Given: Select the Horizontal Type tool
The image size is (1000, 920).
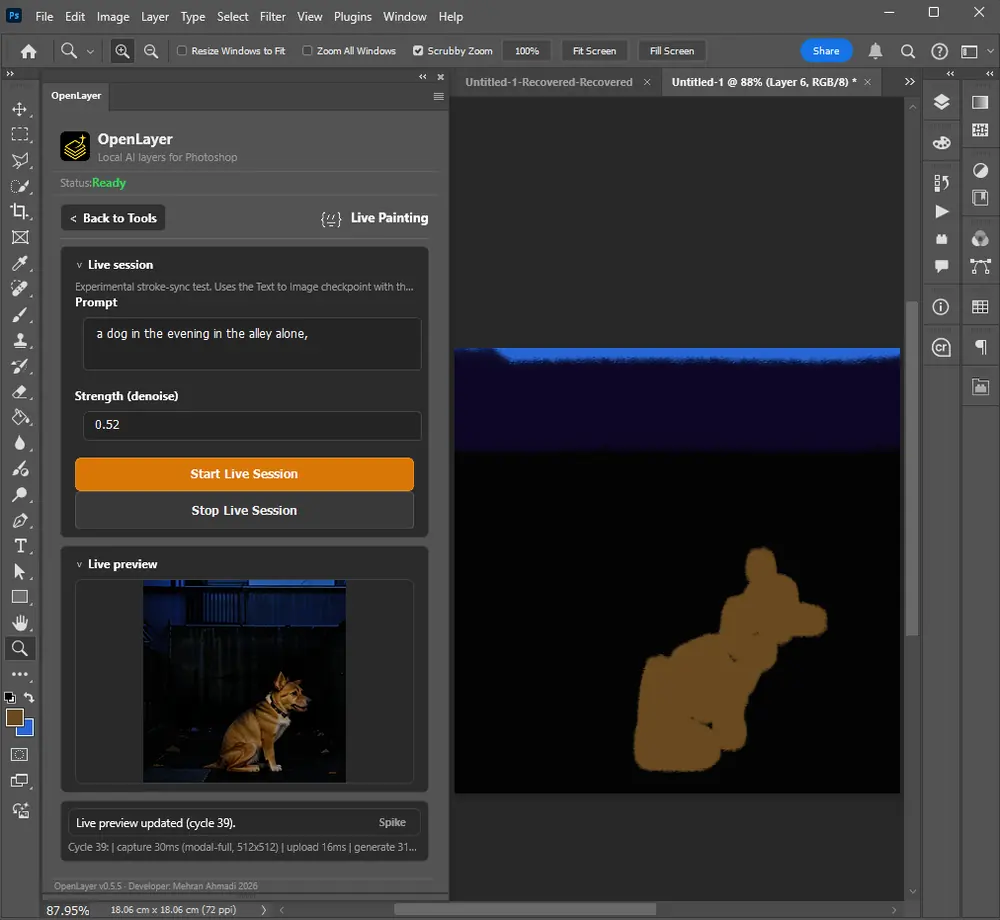Looking at the screenshot, I should pos(20,546).
